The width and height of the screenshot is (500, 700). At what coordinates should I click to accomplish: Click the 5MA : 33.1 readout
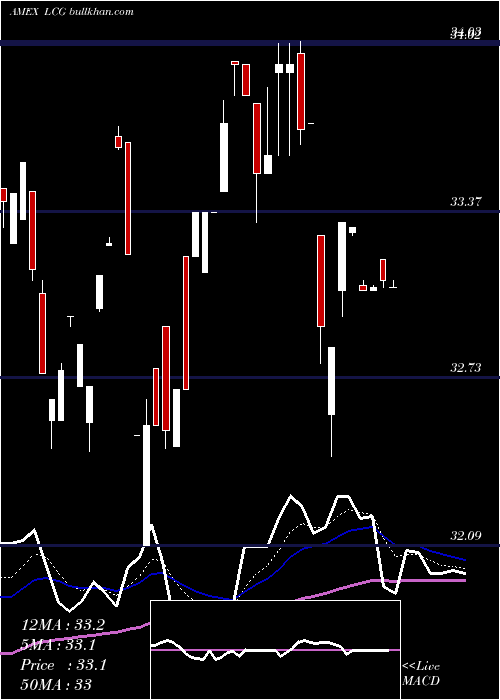[x=58, y=645]
